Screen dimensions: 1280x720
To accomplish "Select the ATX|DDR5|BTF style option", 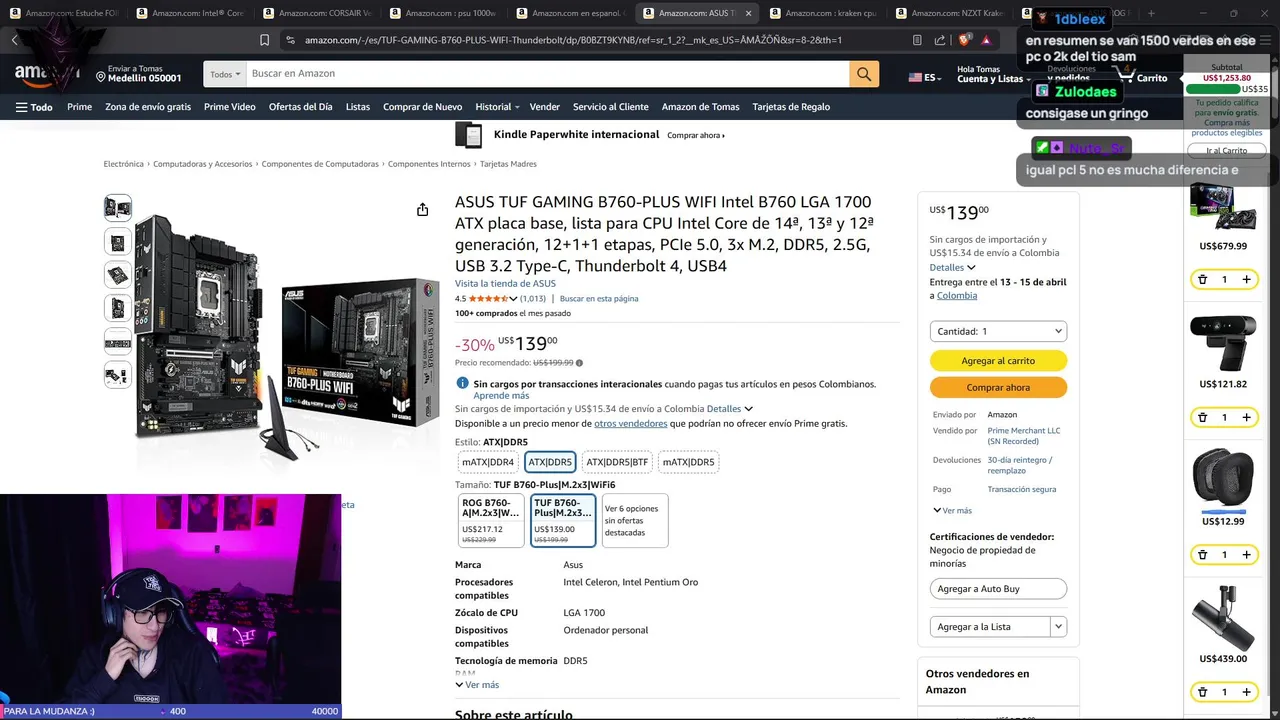I will (x=617, y=462).
